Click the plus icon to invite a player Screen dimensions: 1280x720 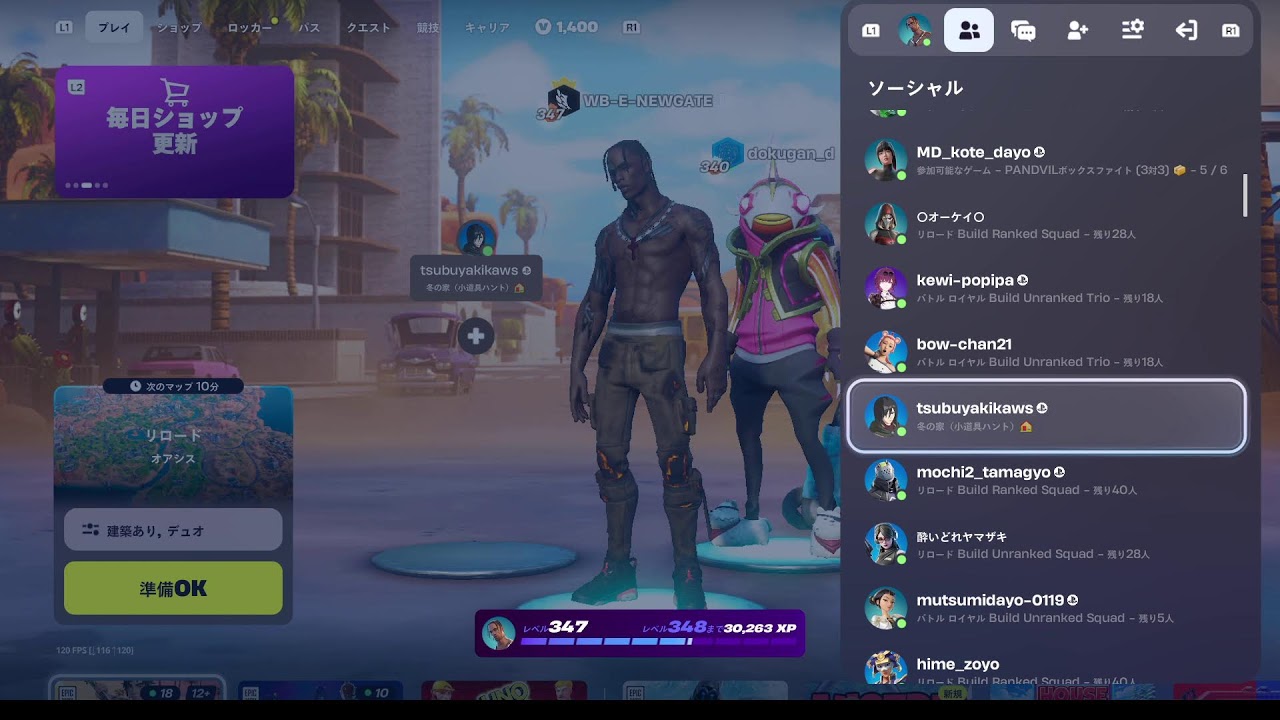[476, 336]
